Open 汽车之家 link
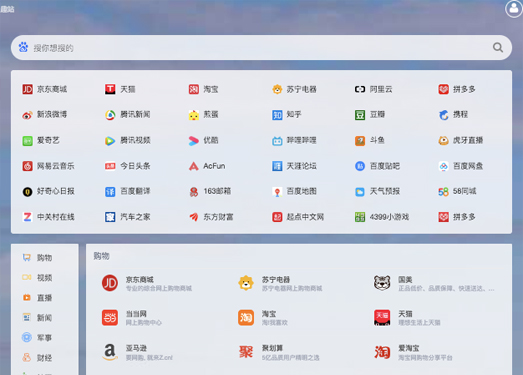523x375 pixels. click(128, 217)
